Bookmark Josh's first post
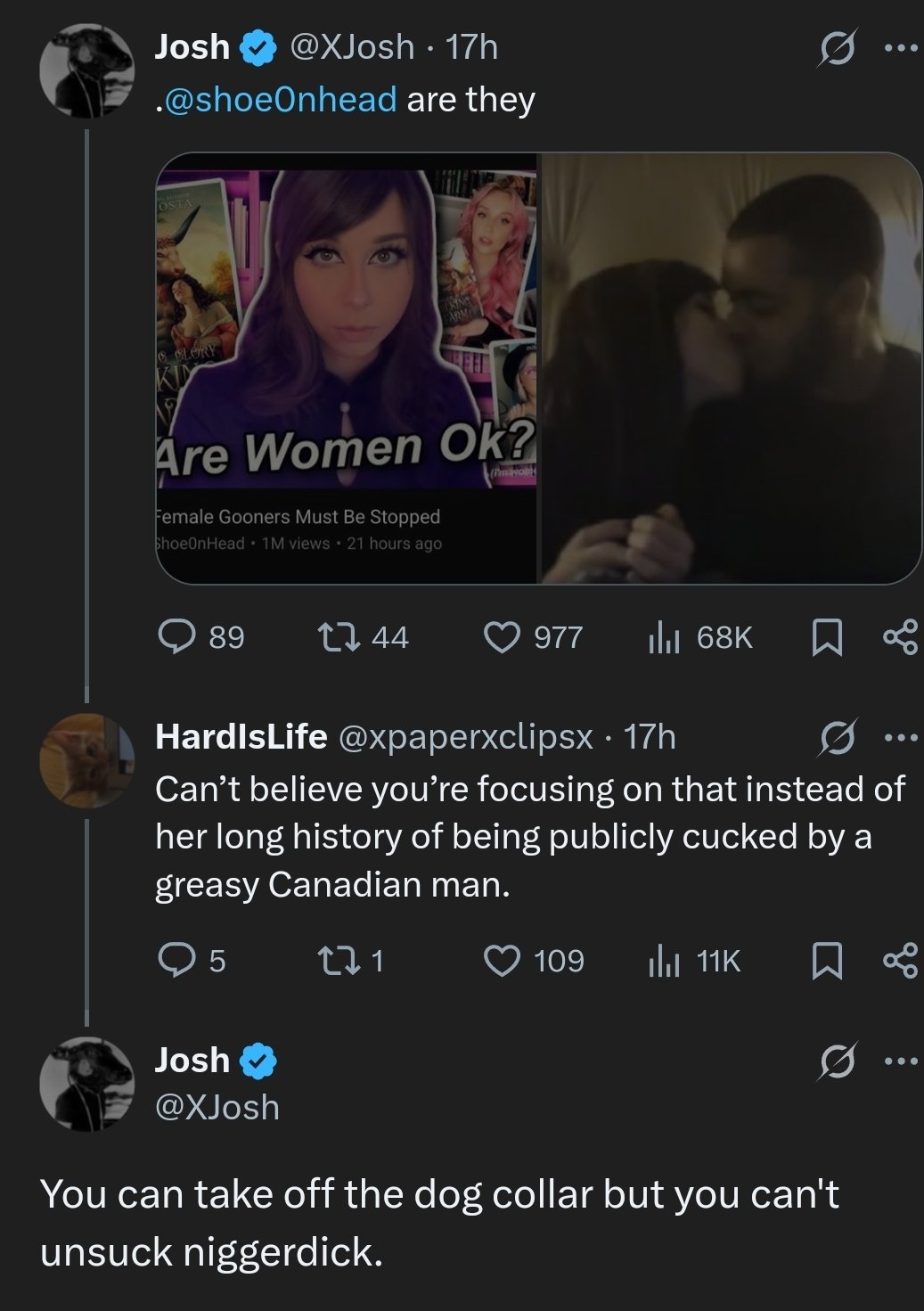The image size is (924, 1311). (828, 637)
